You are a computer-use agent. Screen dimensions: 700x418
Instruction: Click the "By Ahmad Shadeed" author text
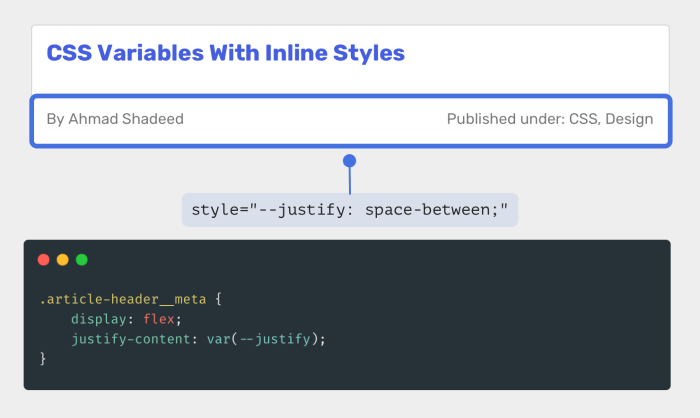(115, 119)
